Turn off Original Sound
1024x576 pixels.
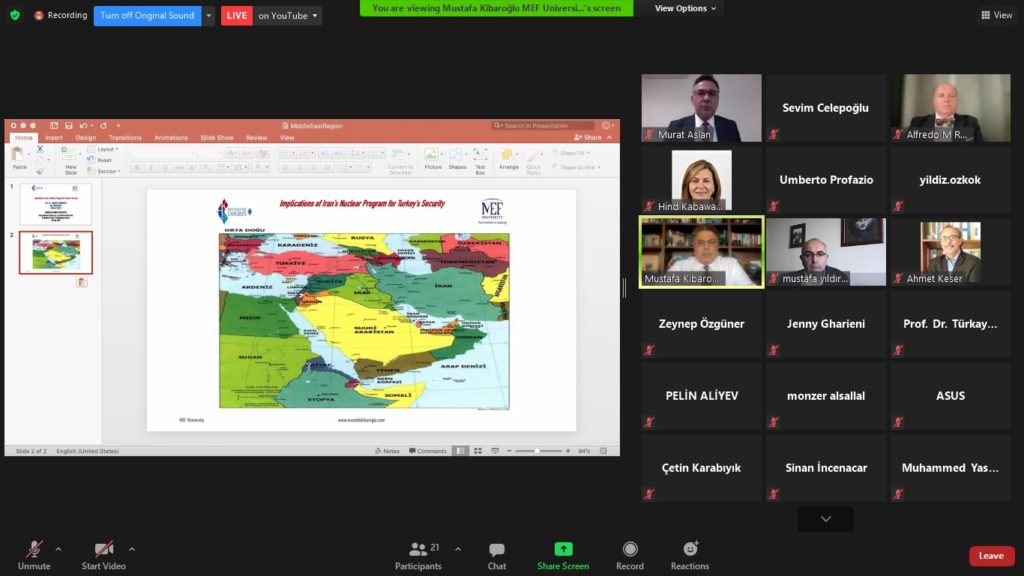pyautogui.click(x=147, y=16)
